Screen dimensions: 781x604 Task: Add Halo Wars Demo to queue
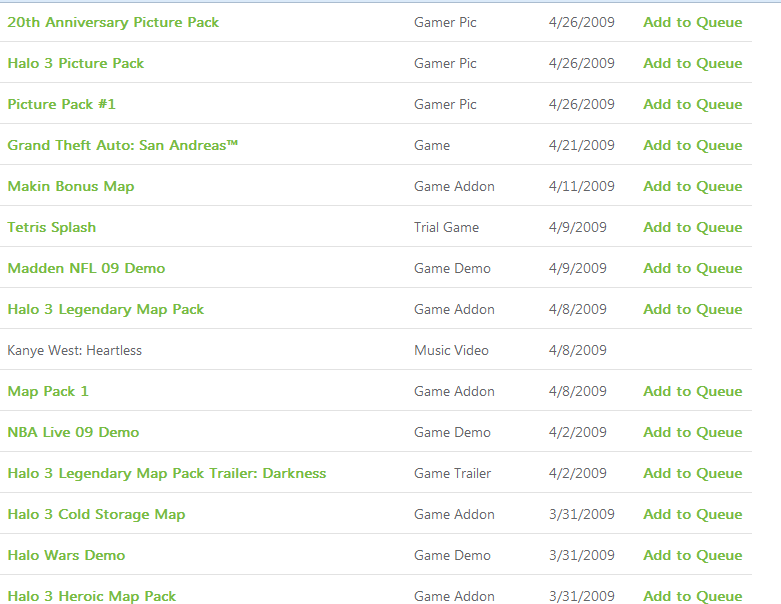click(693, 555)
